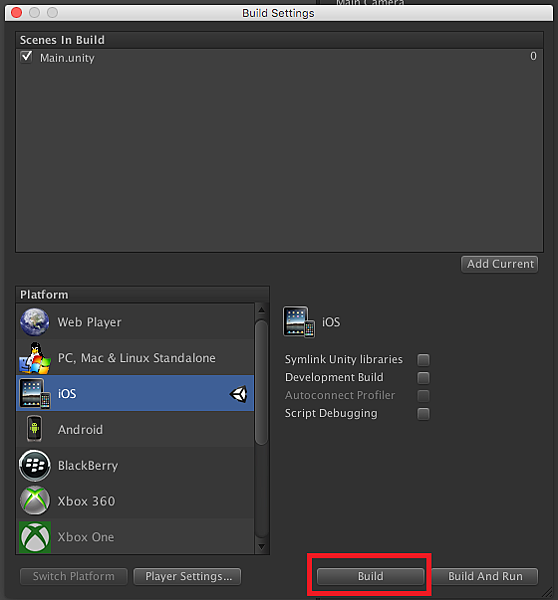Click the Development Build label
Viewport: 558px width, 600px height.
(x=334, y=377)
